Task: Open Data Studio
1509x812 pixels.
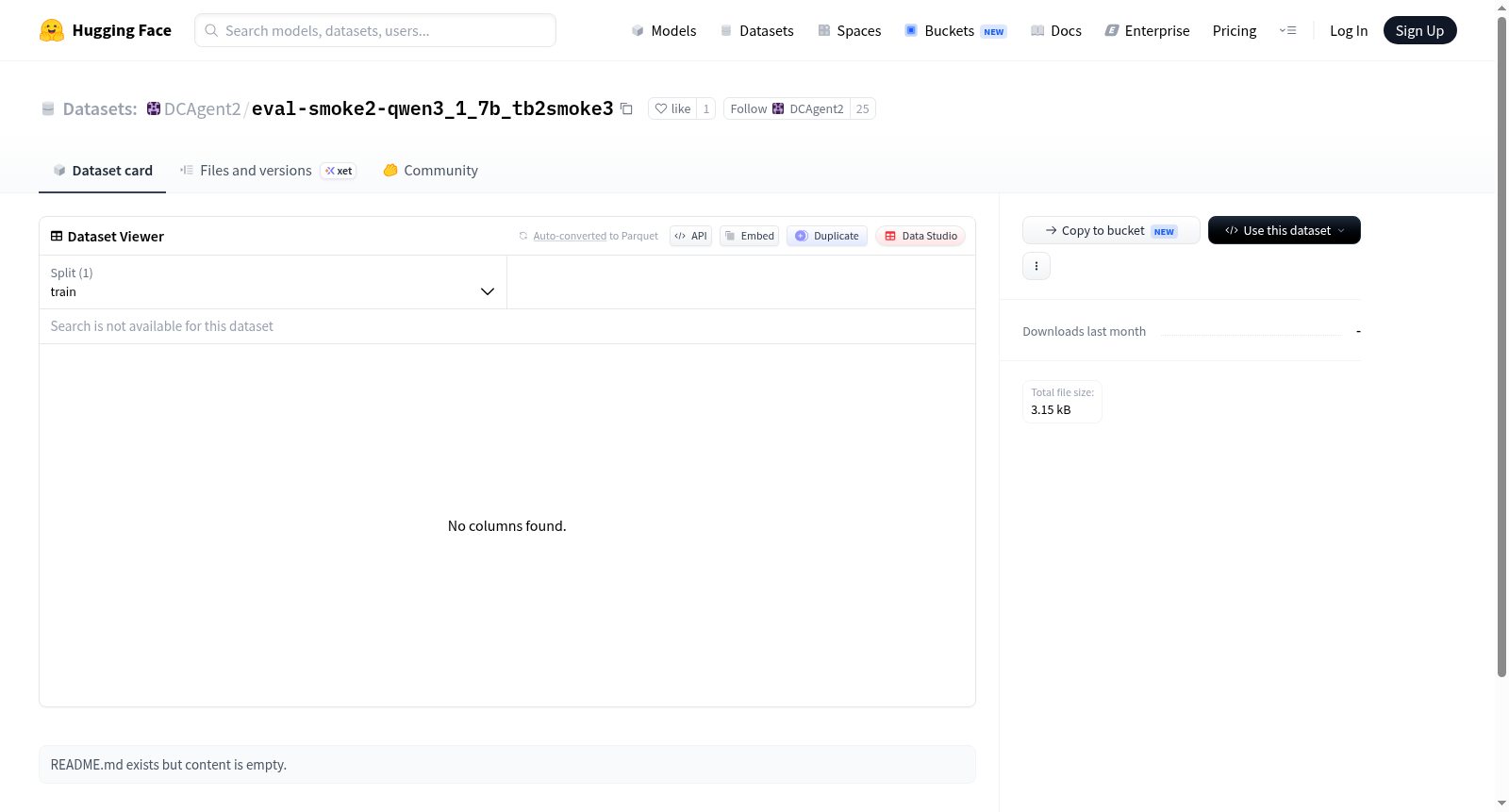Action: [x=920, y=236]
